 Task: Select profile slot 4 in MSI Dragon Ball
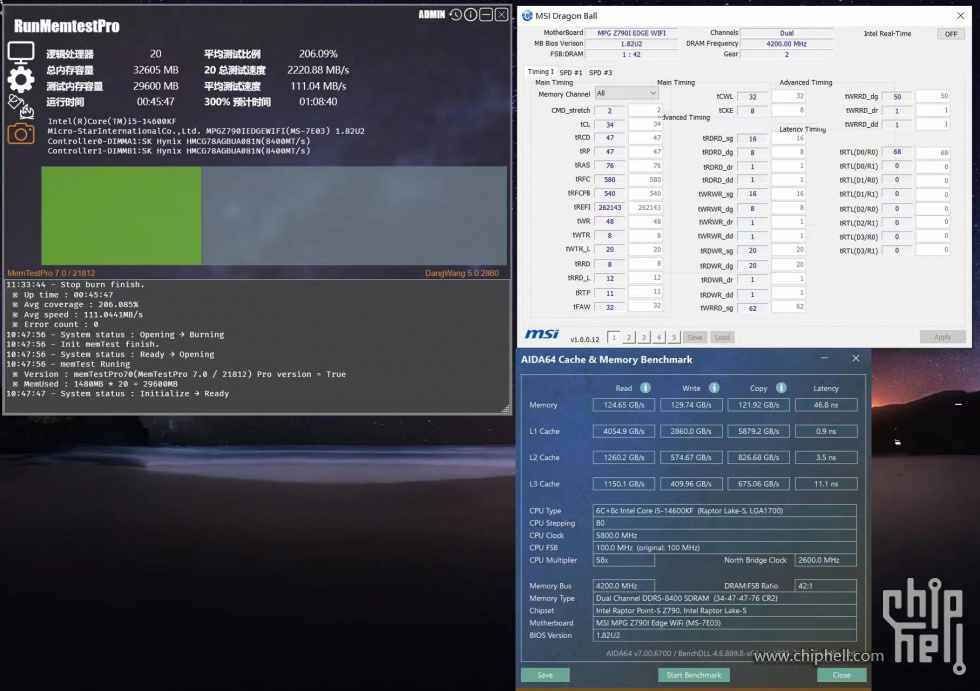659,337
